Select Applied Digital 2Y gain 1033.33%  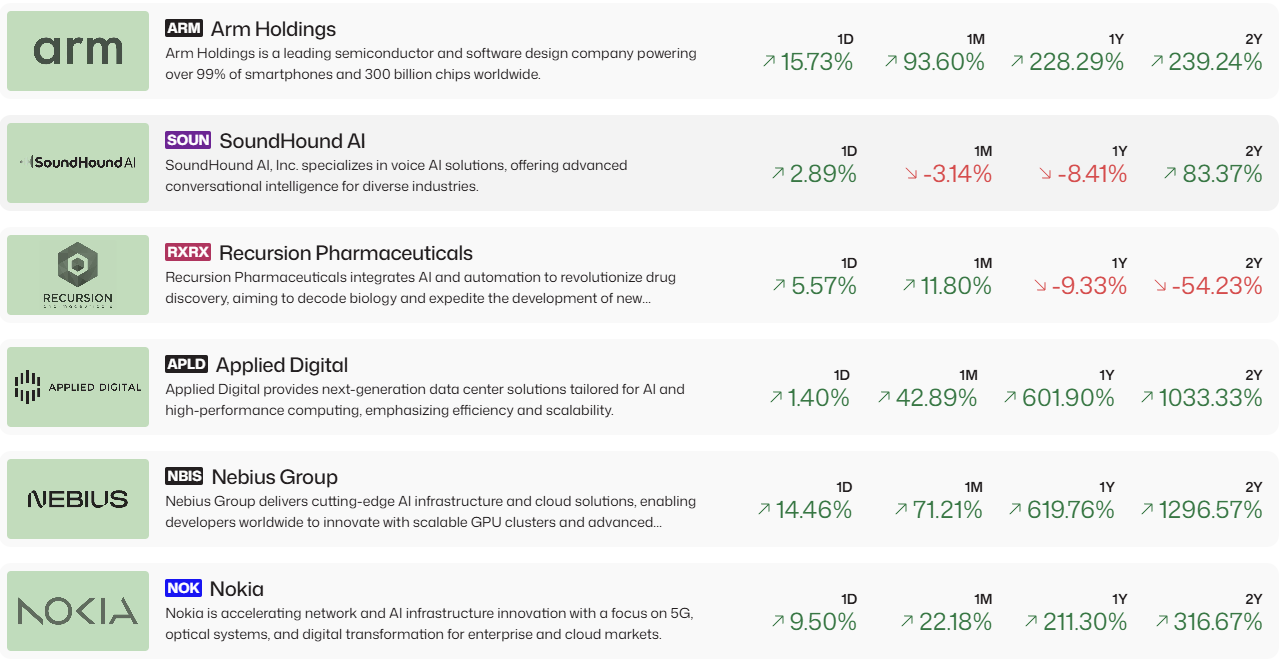[x=1201, y=398]
